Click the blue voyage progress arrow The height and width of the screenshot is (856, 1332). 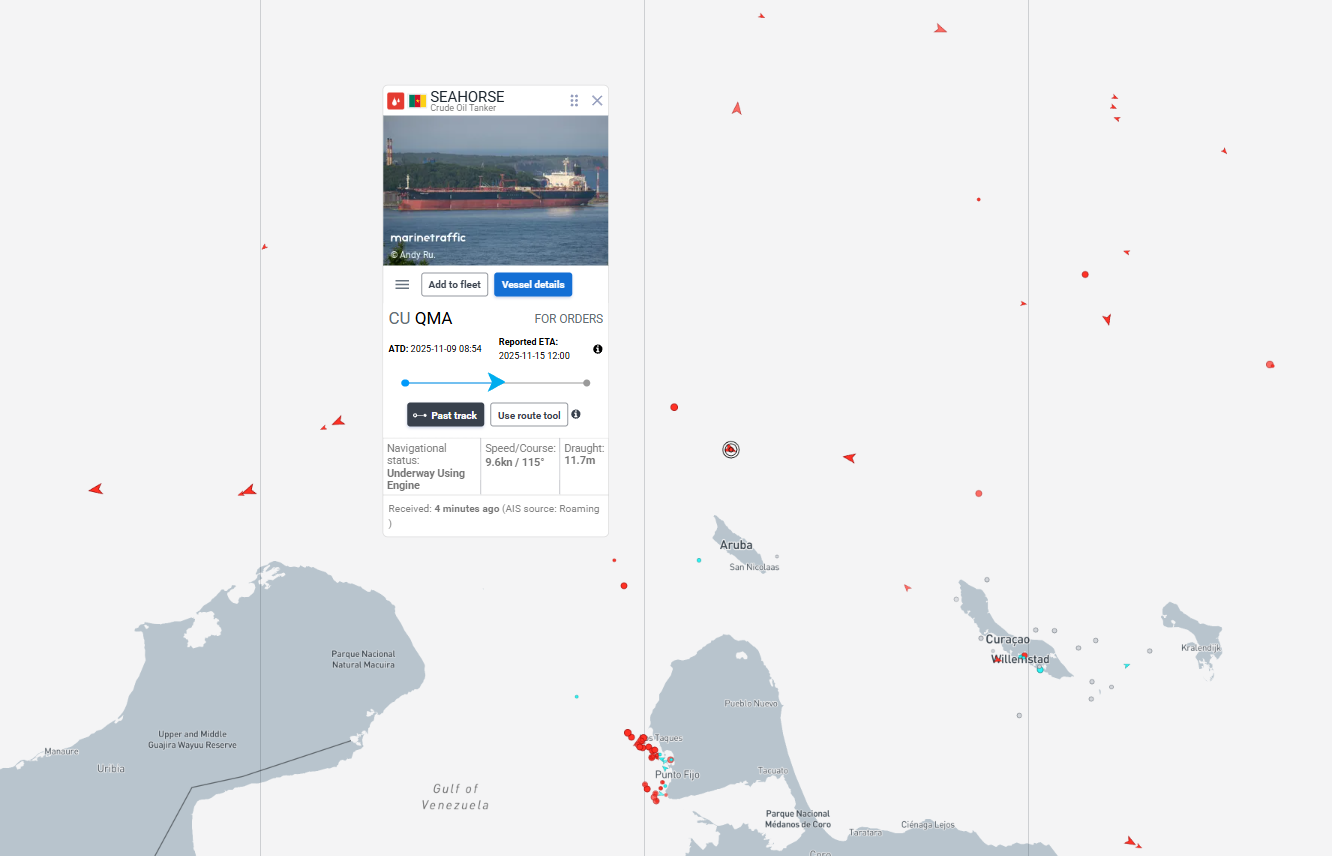[x=496, y=382]
